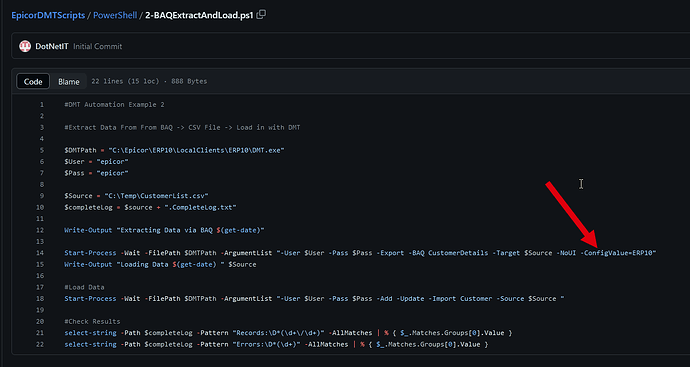This screenshot has width=690, height=367.
Task: Click line number 17
Action: coord(40,287)
